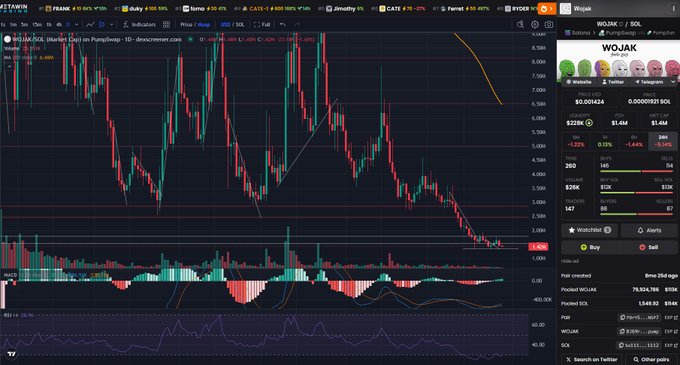This screenshot has height=365, width=680.
Task: Click the liquidity lock icon
Action: [x=589, y=123]
